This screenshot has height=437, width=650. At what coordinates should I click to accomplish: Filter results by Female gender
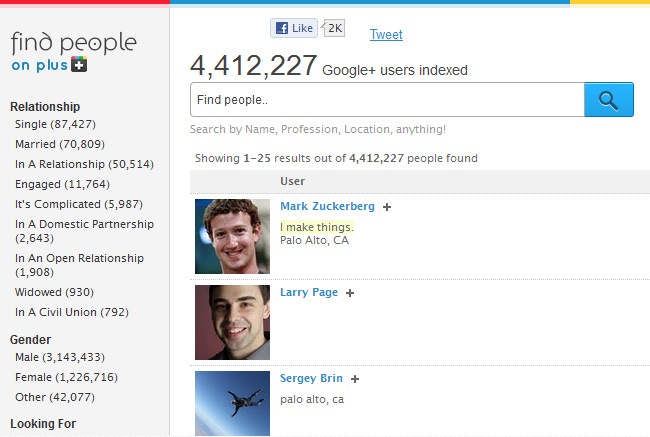tap(66, 377)
